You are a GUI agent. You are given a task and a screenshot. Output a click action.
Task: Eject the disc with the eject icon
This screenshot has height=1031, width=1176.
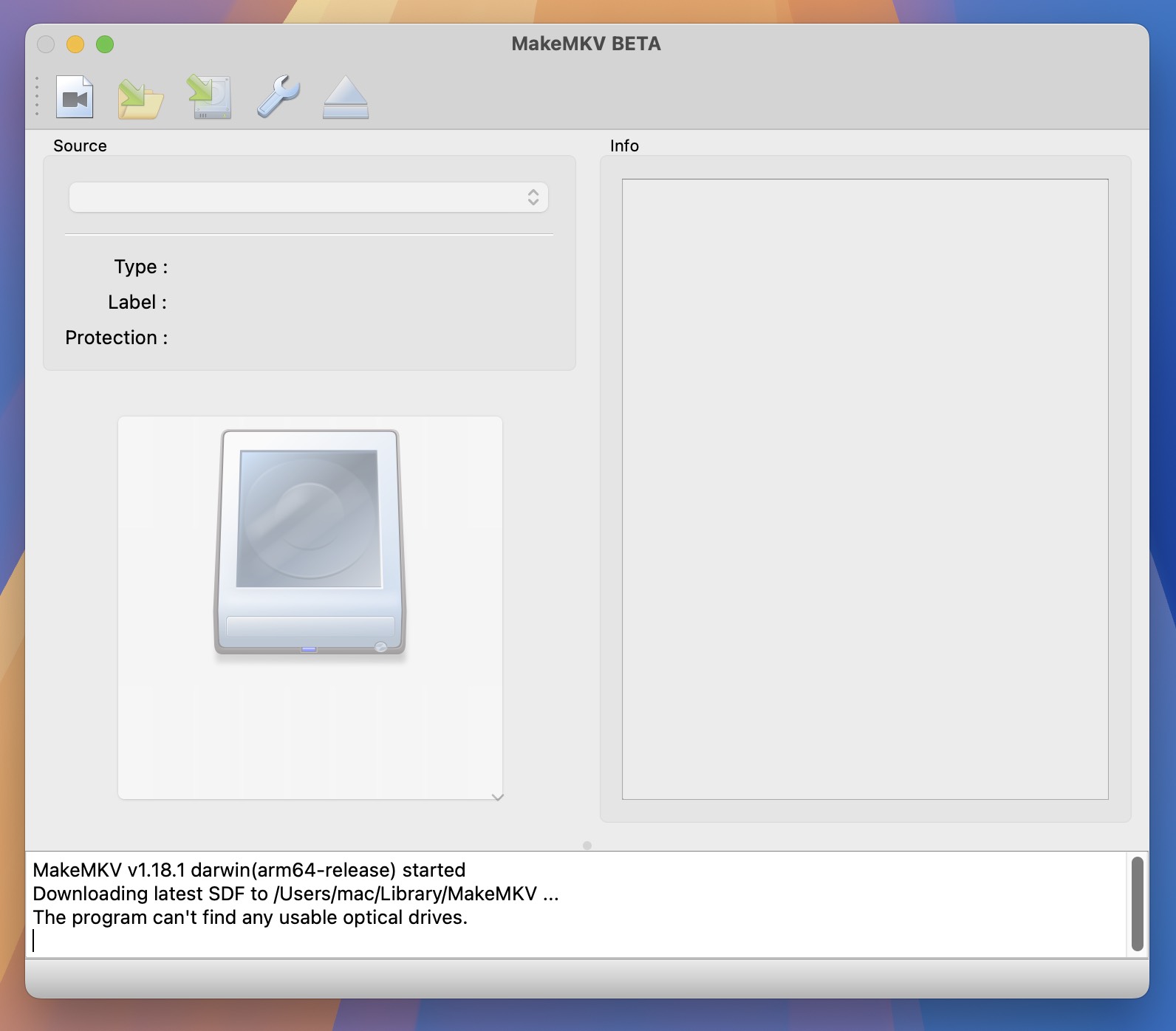(x=345, y=97)
